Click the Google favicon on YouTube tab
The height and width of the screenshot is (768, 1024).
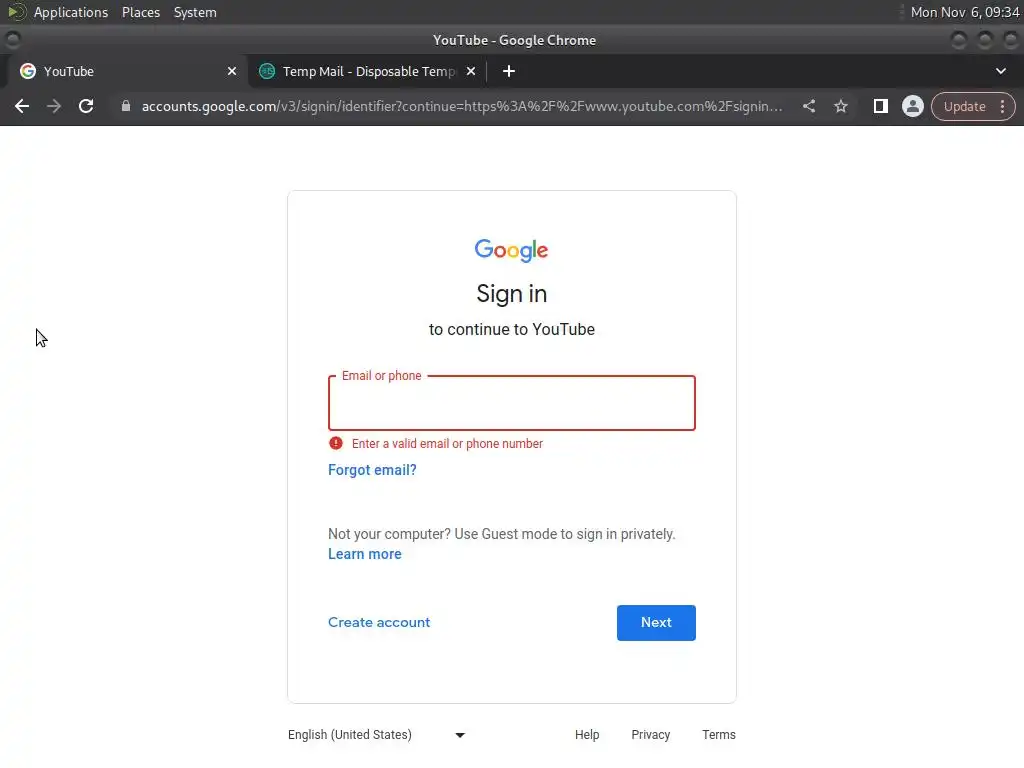click(27, 71)
